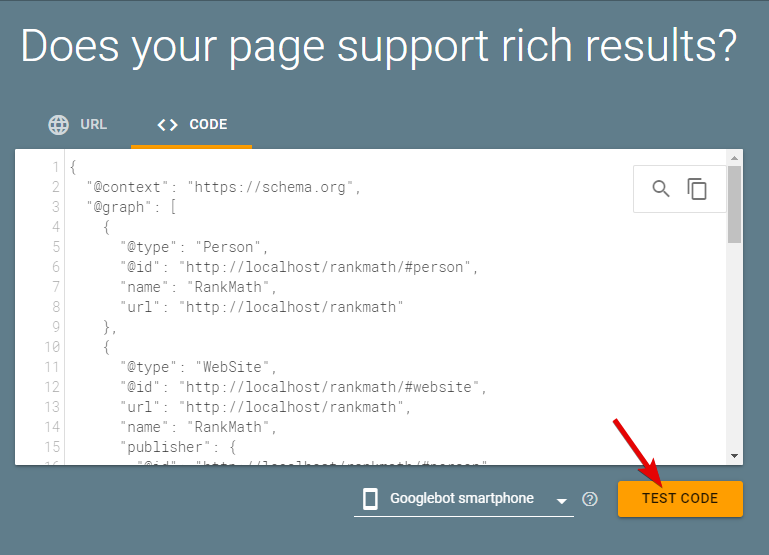Viewport: 769px width, 555px height.
Task: Click the "url" line on line 13
Action: click(266, 407)
